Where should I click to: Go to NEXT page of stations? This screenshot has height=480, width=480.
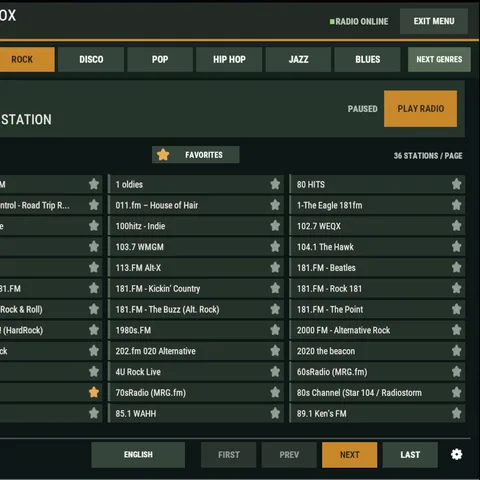(350, 455)
